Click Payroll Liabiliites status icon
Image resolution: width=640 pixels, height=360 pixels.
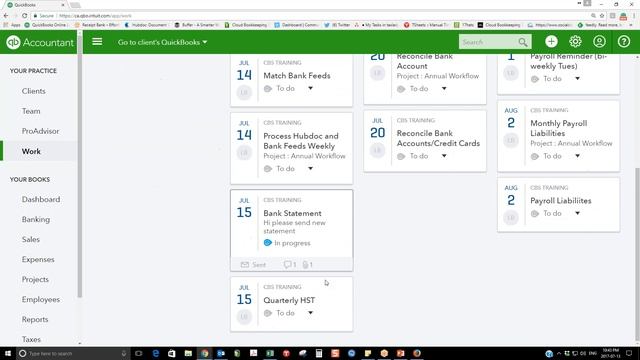(535, 213)
